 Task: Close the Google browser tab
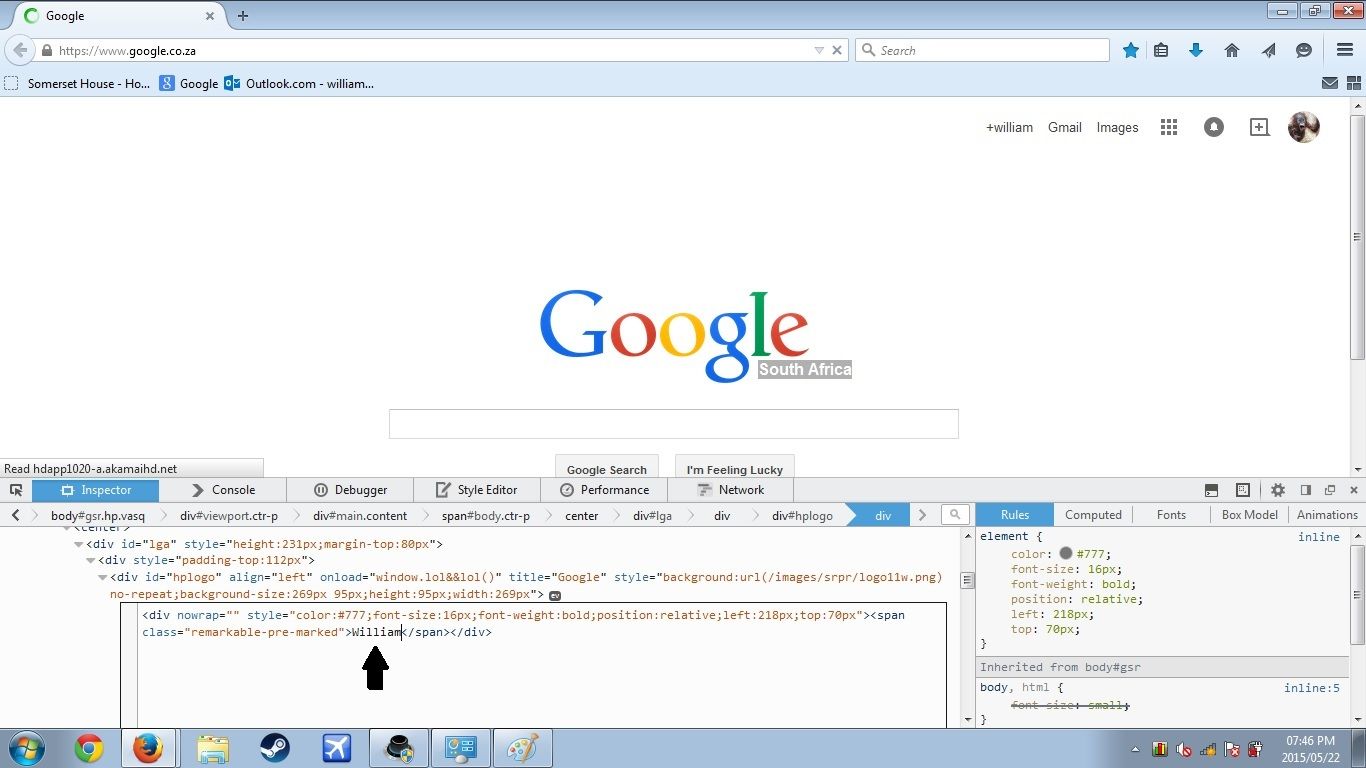(x=210, y=16)
